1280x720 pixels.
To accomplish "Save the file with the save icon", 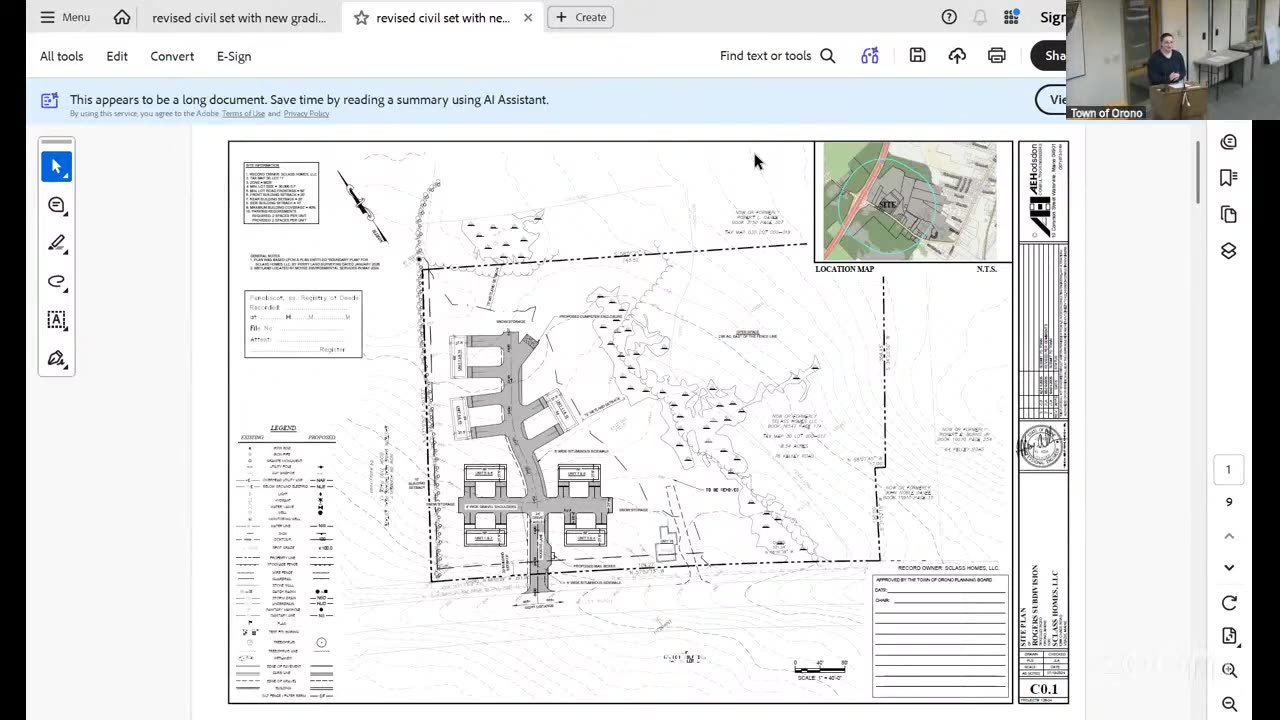I will tap(917, 56).
